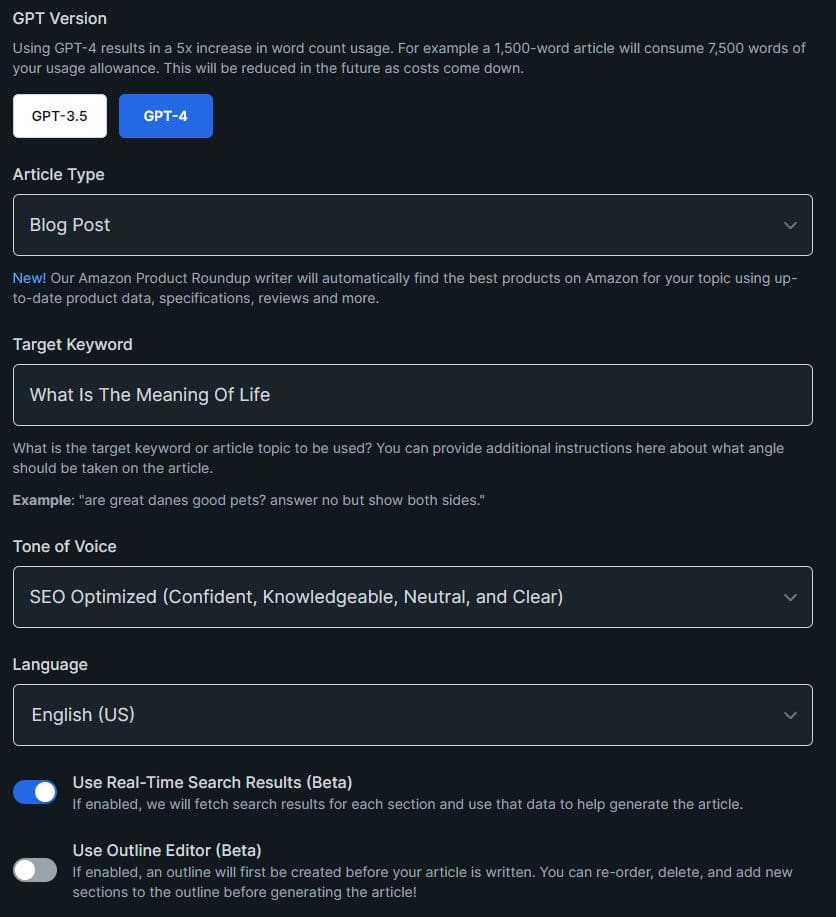
Task: Click the Use Outline Editor (Beta) label
Action: pyautogui.click(x=167, y=850)
